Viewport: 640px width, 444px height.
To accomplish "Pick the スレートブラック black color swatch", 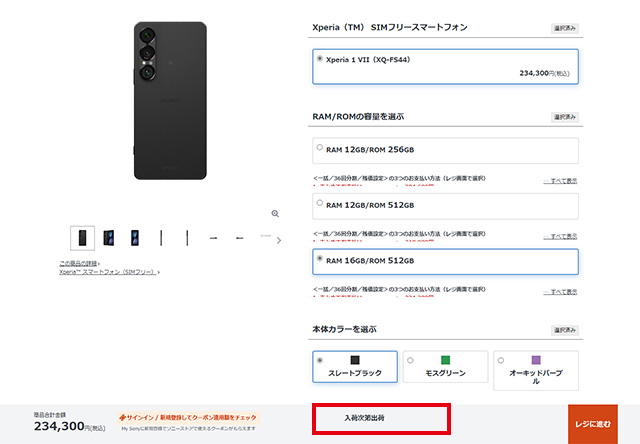I will coord(355,366).
